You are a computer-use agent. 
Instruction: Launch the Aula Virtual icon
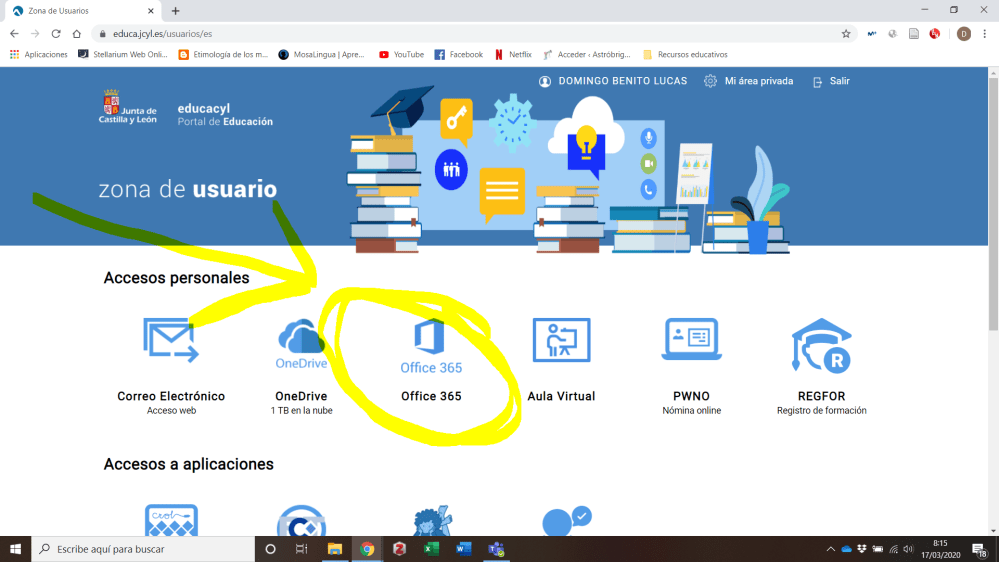pos(561,341)
